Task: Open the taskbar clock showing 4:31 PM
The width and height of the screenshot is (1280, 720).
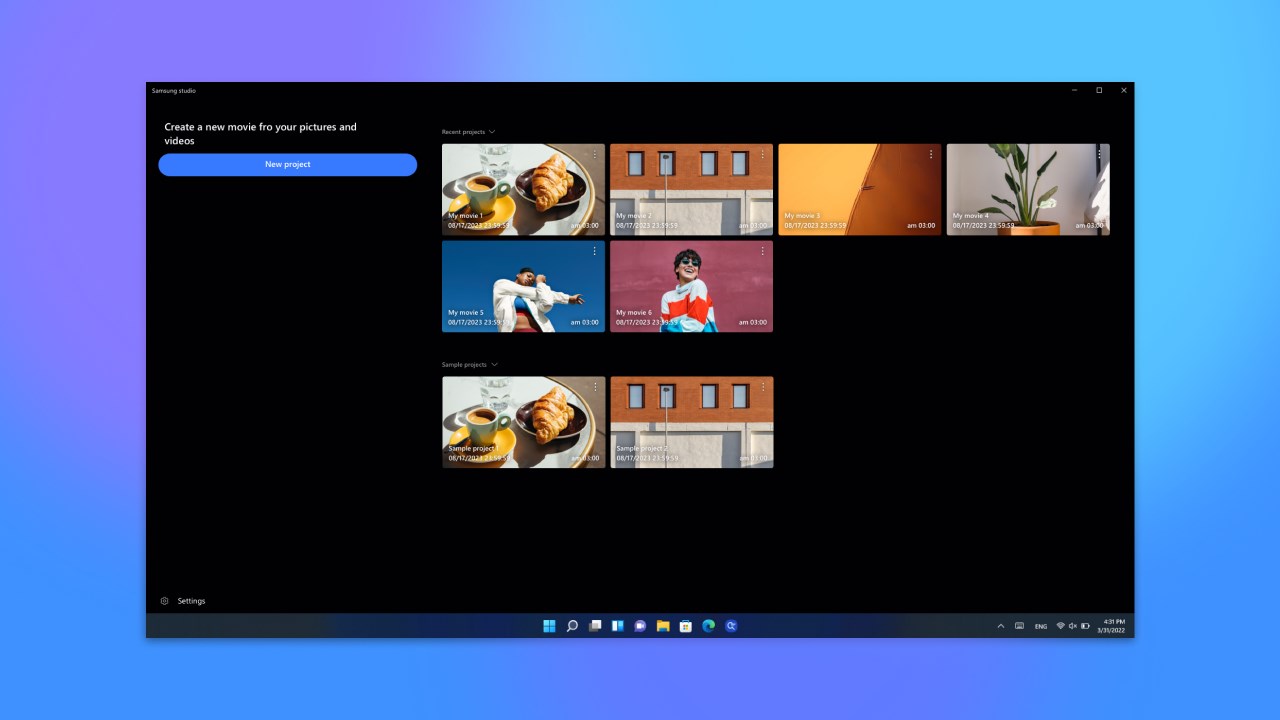Action: click(1113, 626)
